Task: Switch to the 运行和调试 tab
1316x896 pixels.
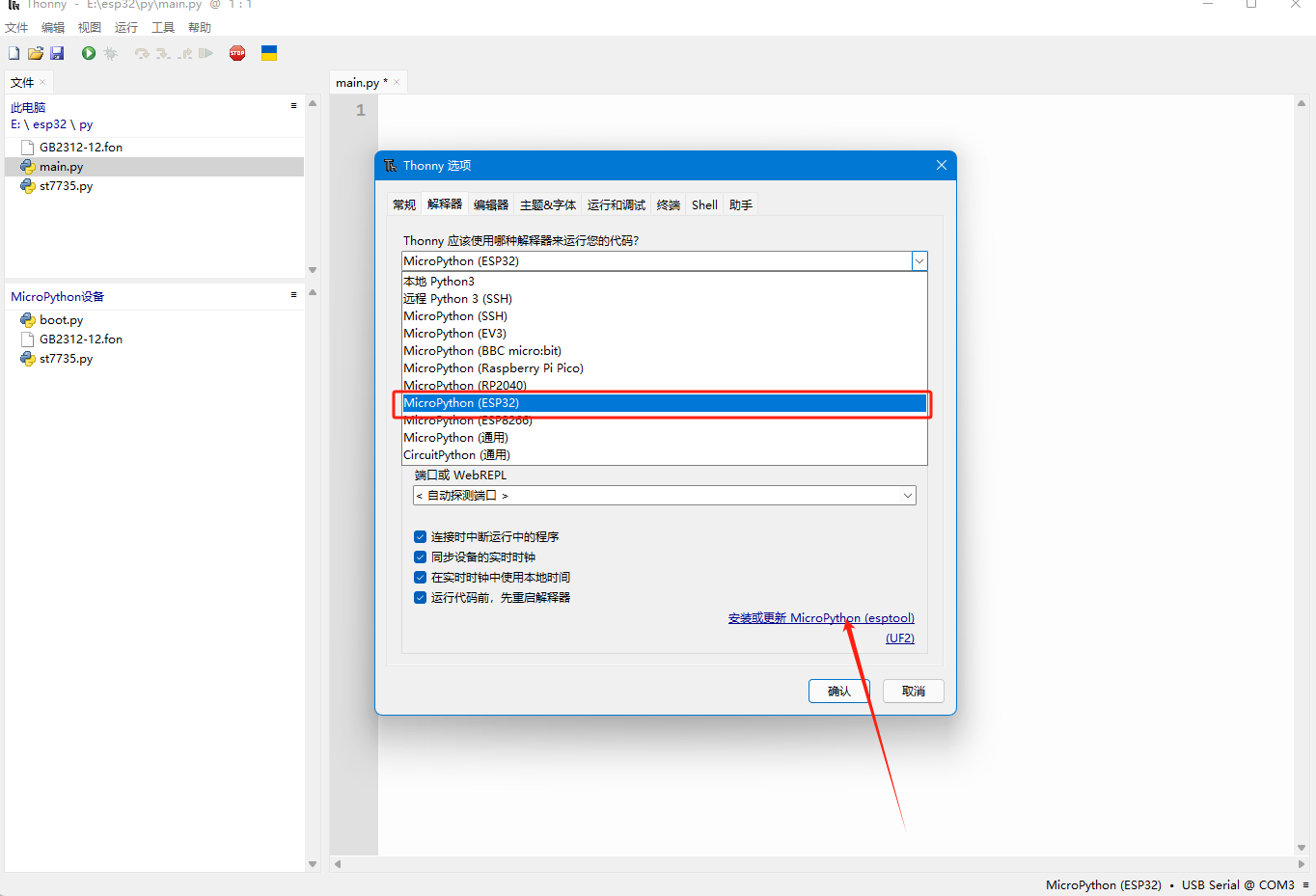Action: click(x=617, y=204)
